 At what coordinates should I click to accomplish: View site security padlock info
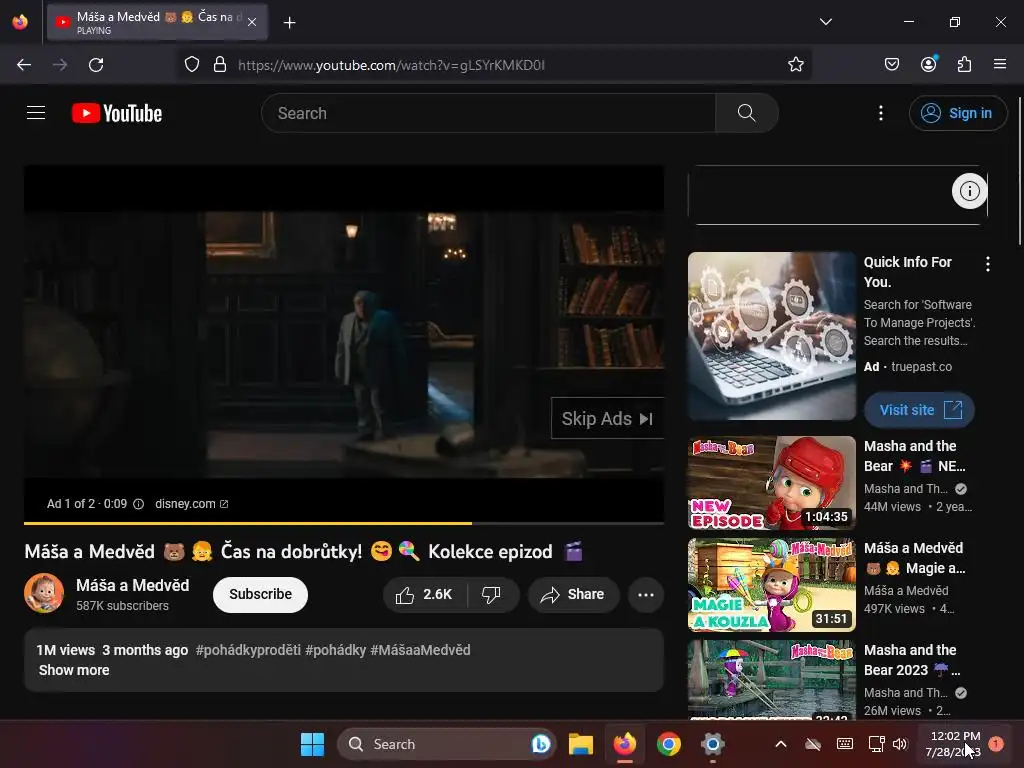220,65
